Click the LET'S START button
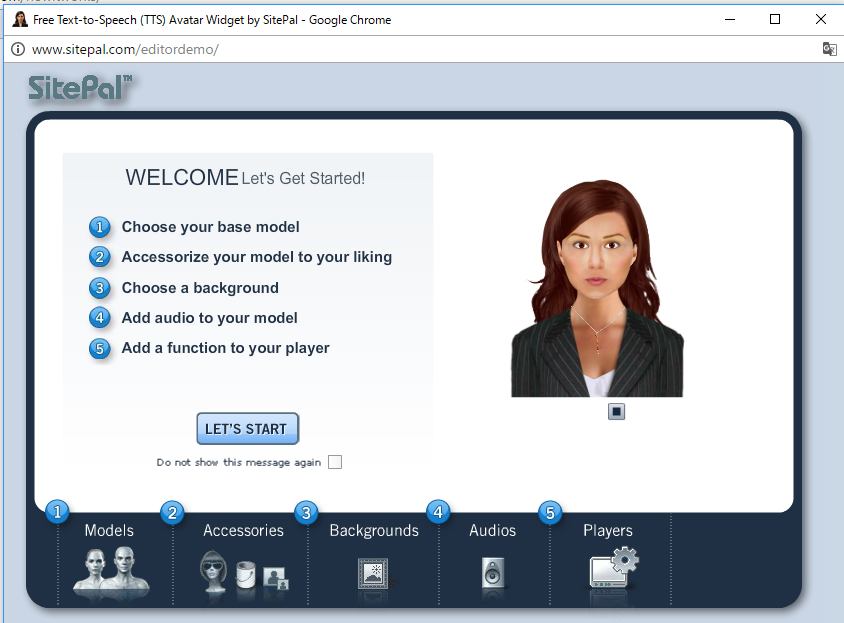The height and width of the screenshot is (623, 844). click(x=248, y=429)
